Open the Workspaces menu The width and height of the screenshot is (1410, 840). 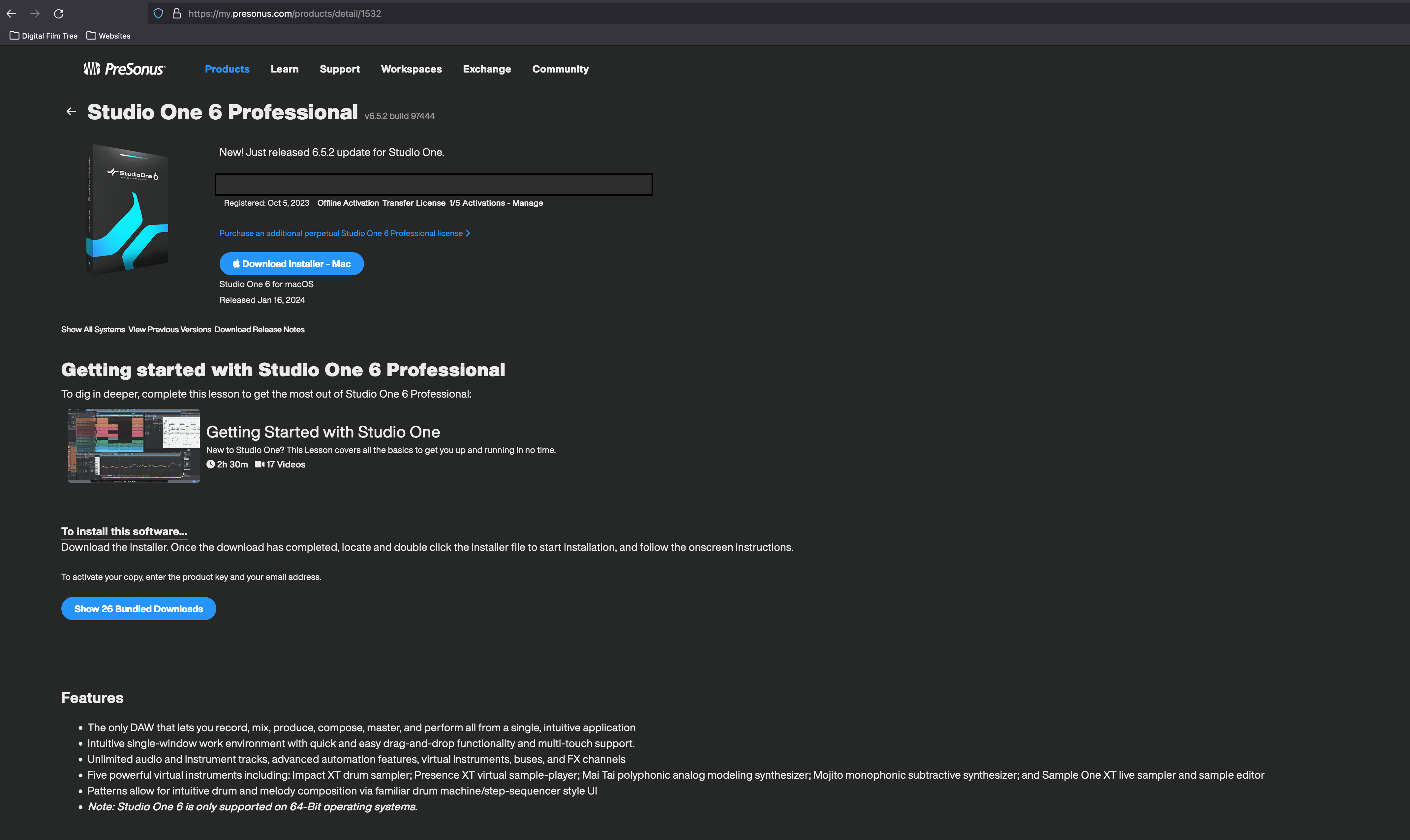point(412,69)
